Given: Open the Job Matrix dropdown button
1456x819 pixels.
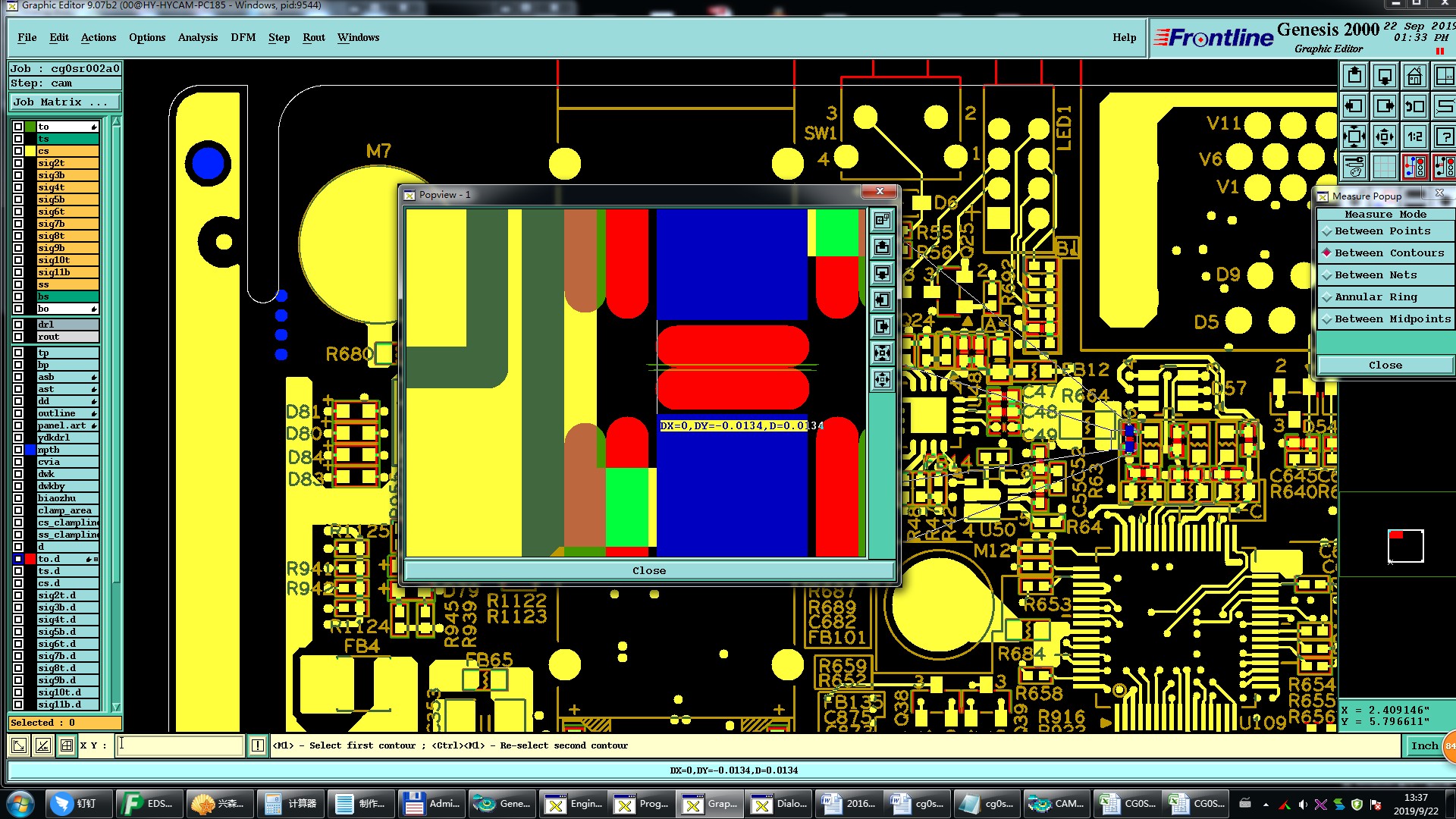Looking at the screenshot, I should [64, 102].
